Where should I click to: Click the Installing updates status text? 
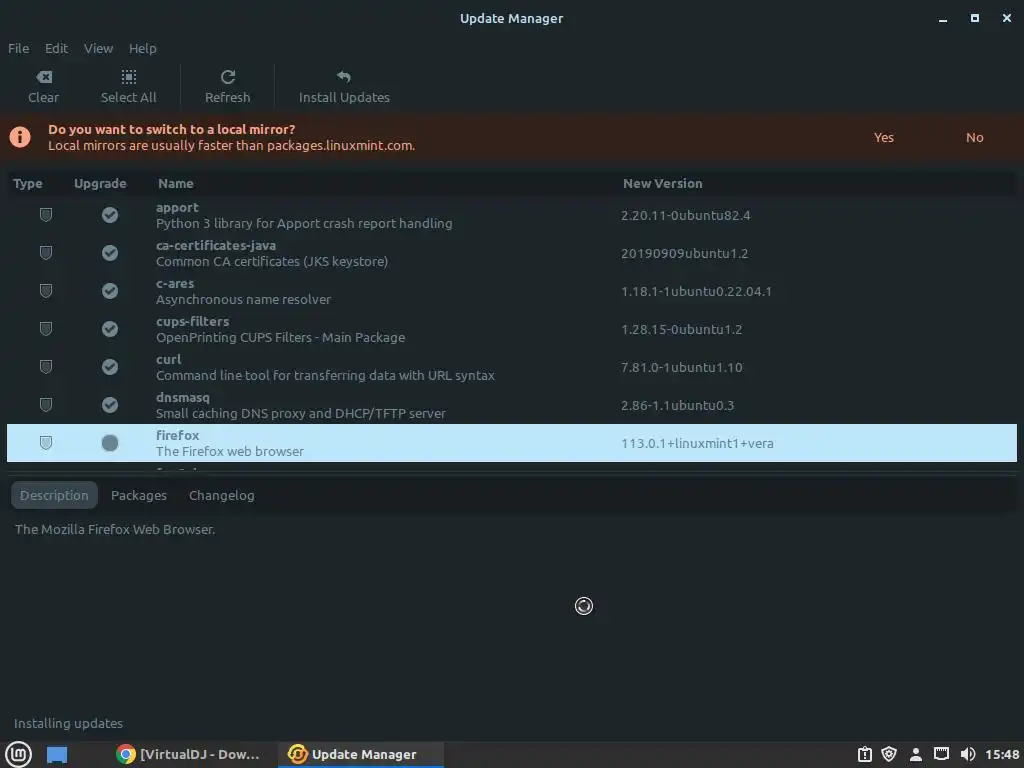69,723
